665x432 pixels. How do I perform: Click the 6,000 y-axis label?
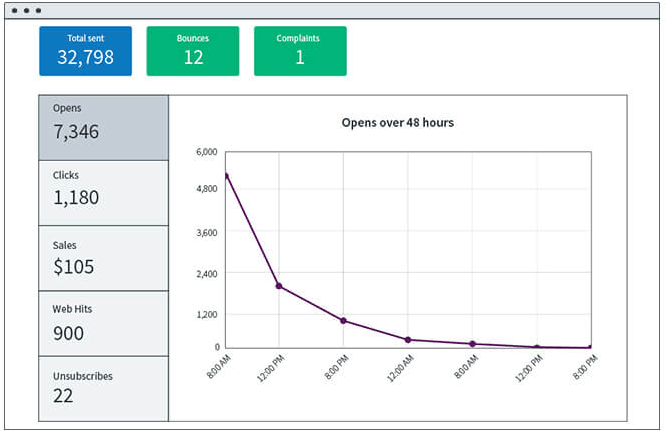tap(207, 152)
